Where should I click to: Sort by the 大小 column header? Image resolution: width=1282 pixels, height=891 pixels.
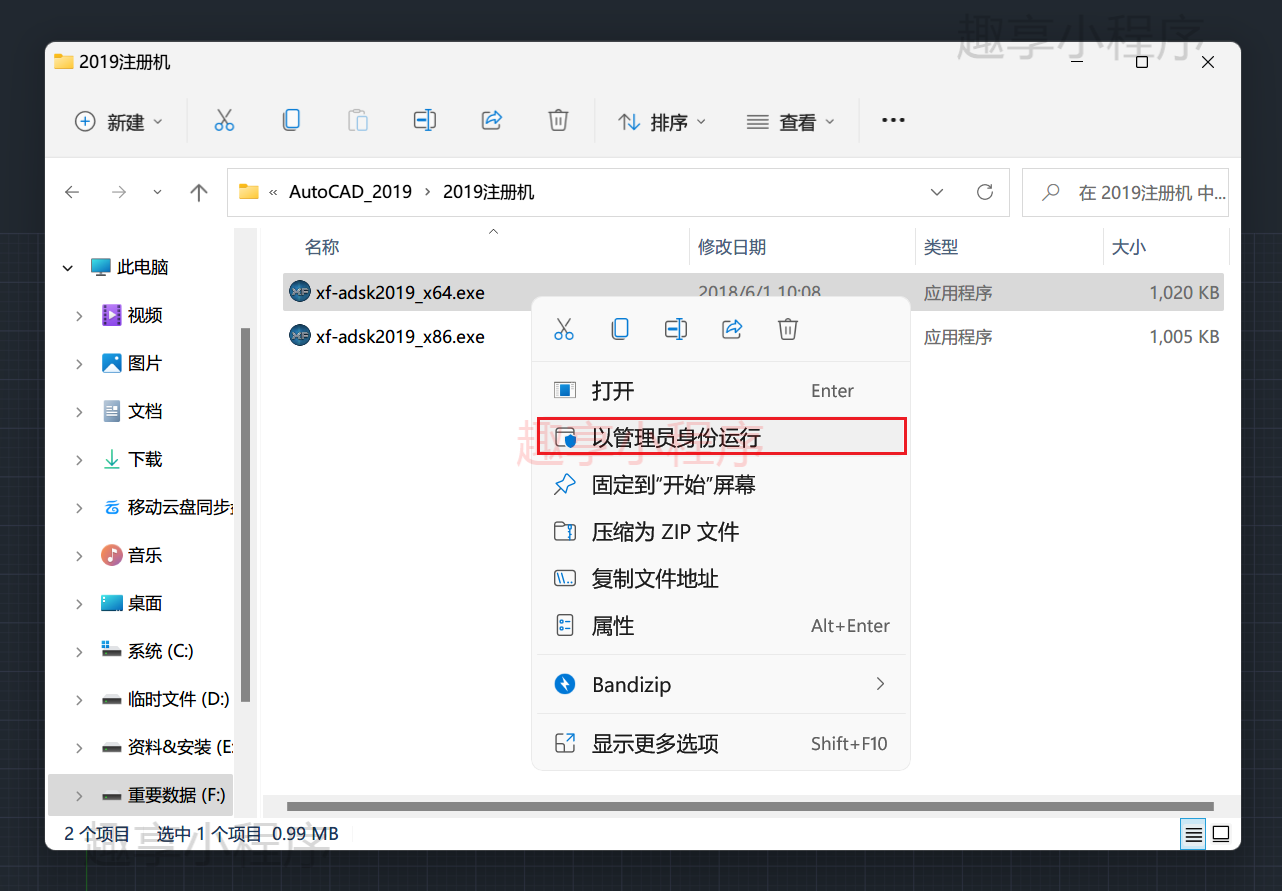(x=1129, y=247)
